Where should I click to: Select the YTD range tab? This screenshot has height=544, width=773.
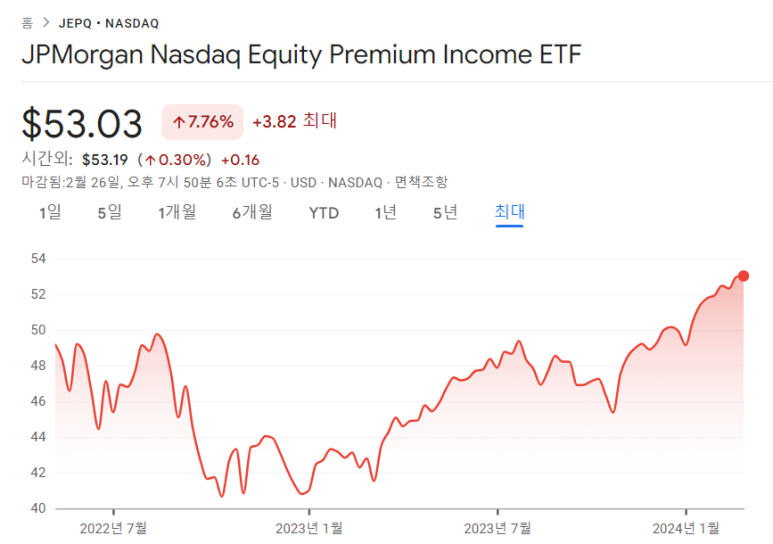pyautogui.click(x=324, y=213)
